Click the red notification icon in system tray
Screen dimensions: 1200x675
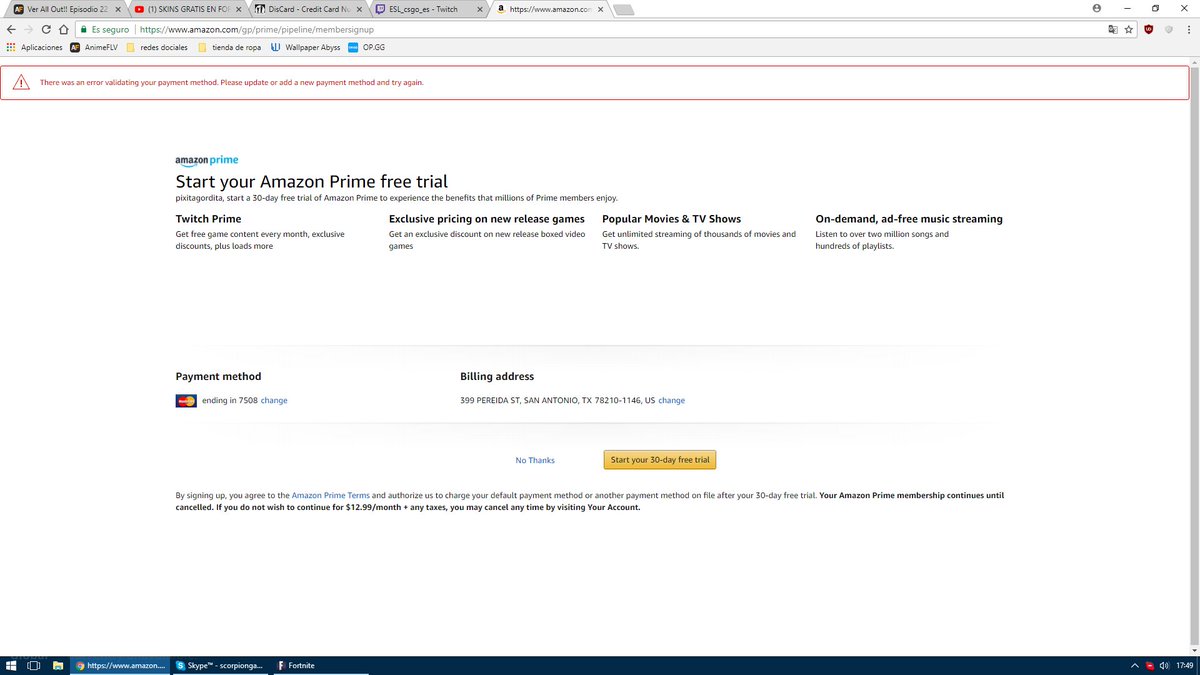pos(1150,665)
